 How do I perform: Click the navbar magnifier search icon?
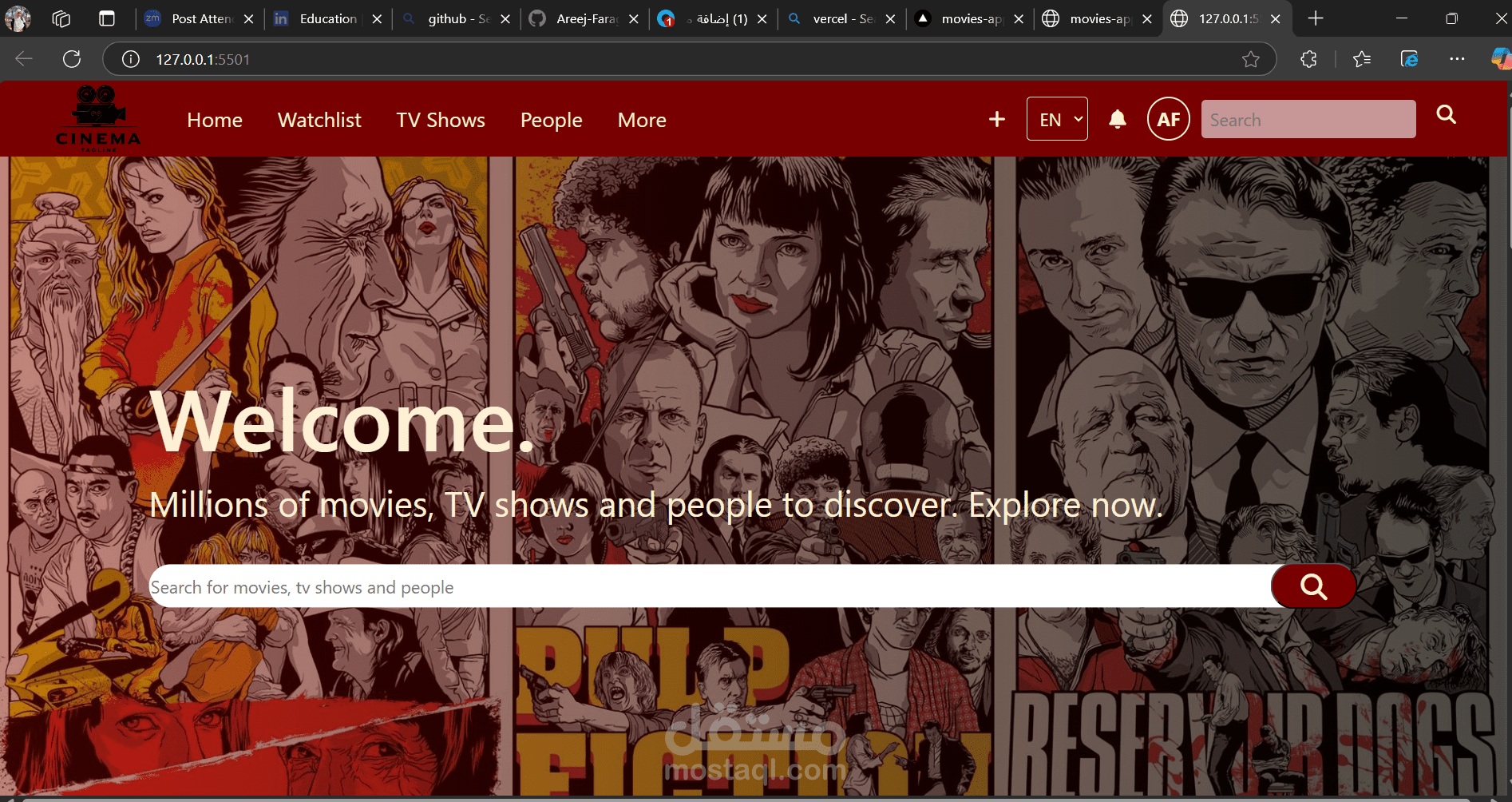coord(1447,115)
